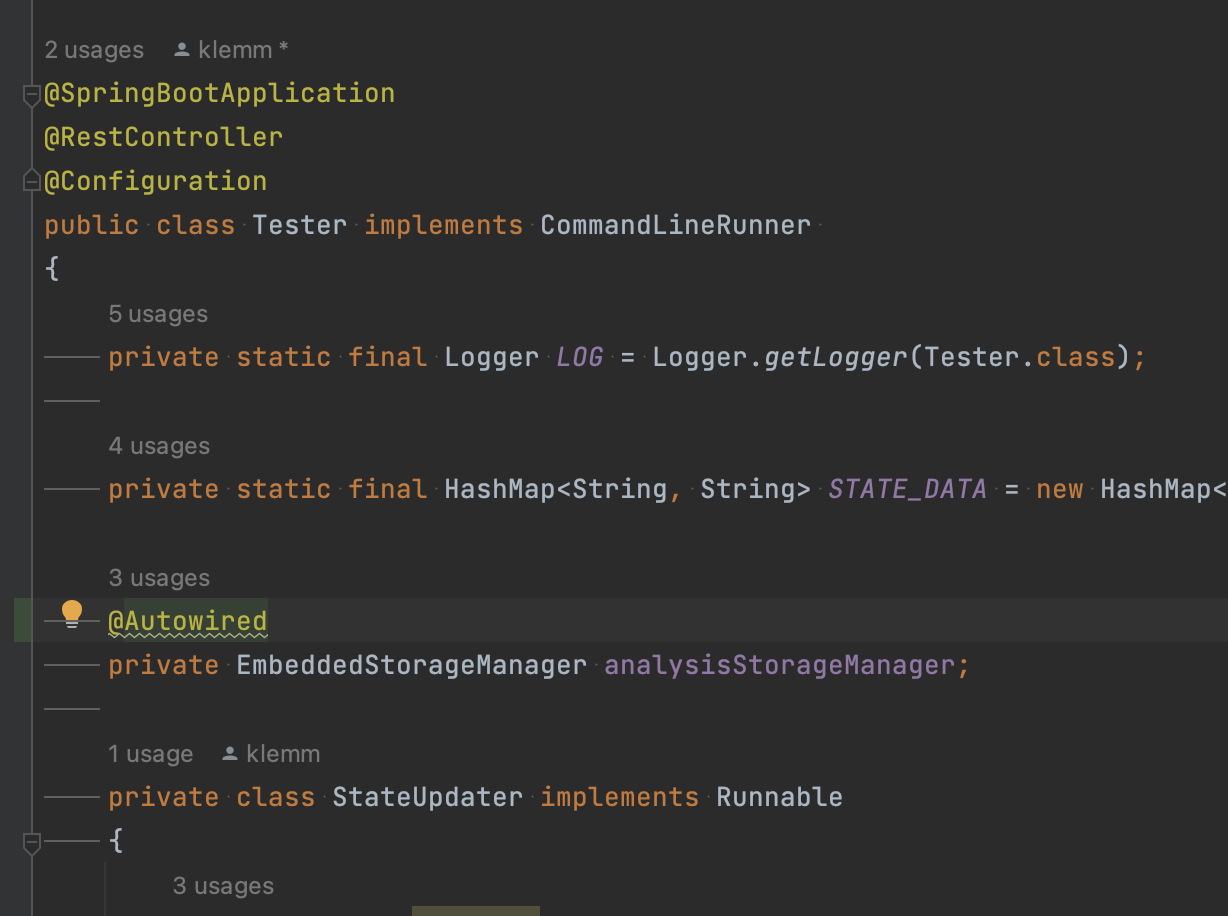Click "1 usage" above the StateUpdater class
This screenshot has height=916, width=1228.
point(150,753)
